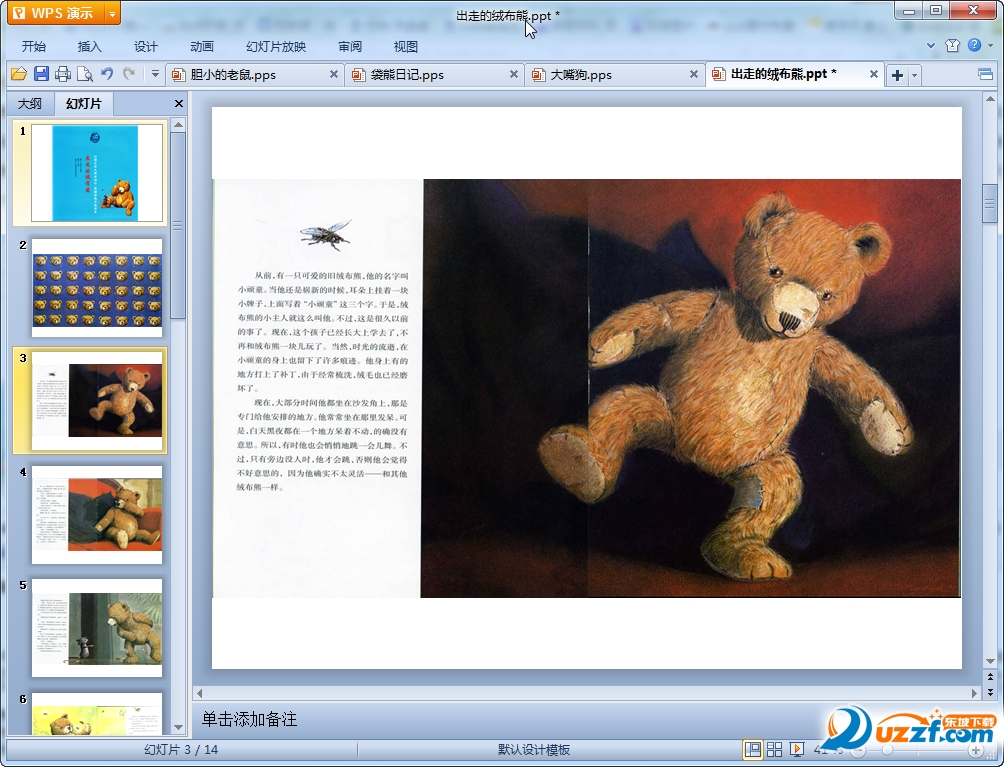Save the presentation with the floppy disk icon

[x=41, y=74]
